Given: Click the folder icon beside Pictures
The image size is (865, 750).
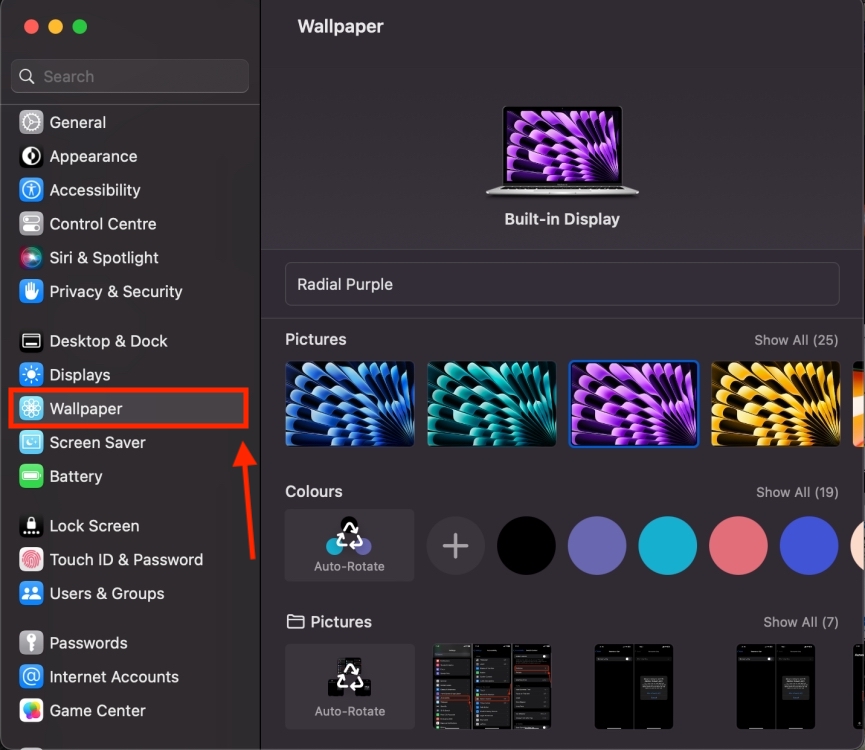Looking at the screenshot, I should point(296,622).
